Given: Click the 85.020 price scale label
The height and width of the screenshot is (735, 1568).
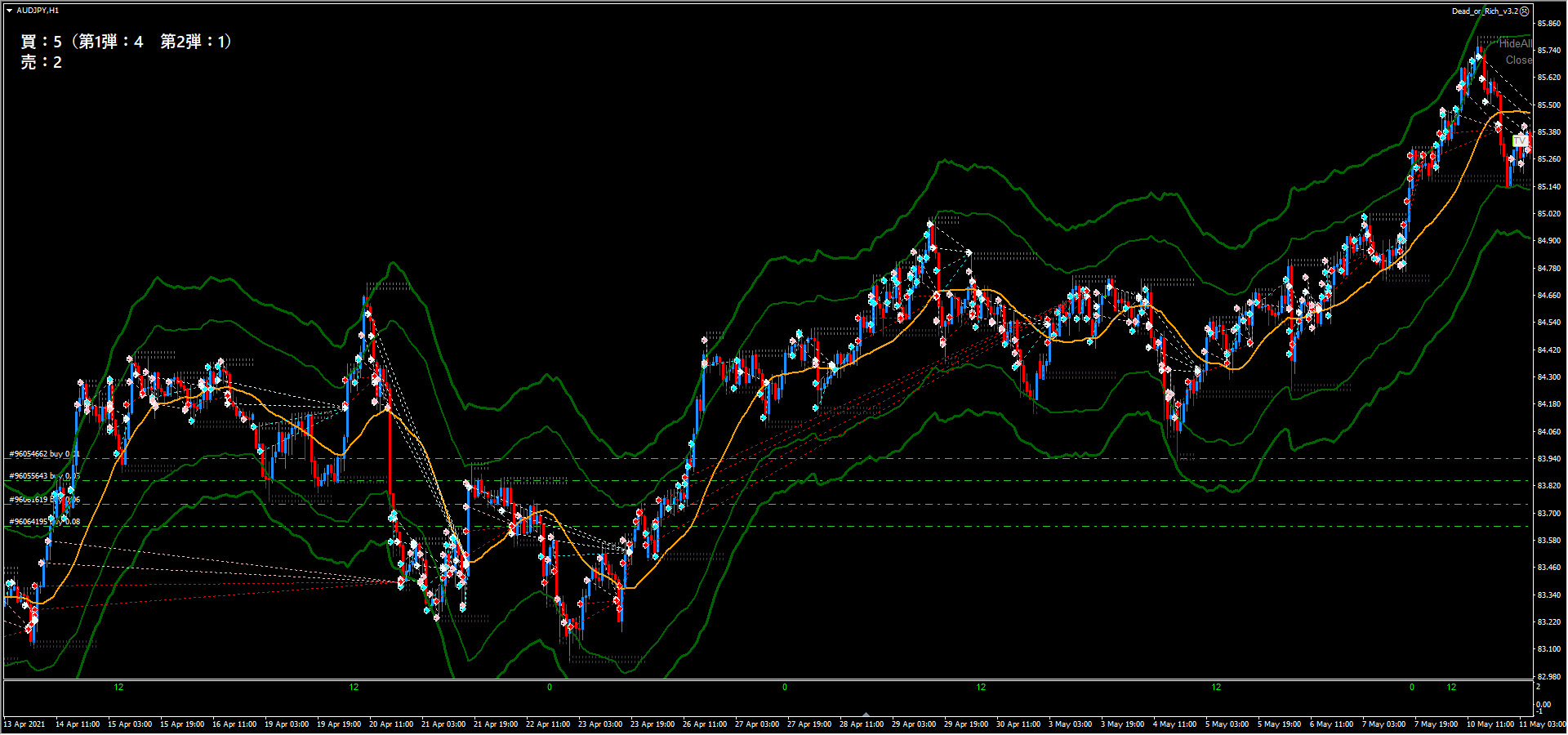Looking at the screenshot, I should click(1549, 214).
